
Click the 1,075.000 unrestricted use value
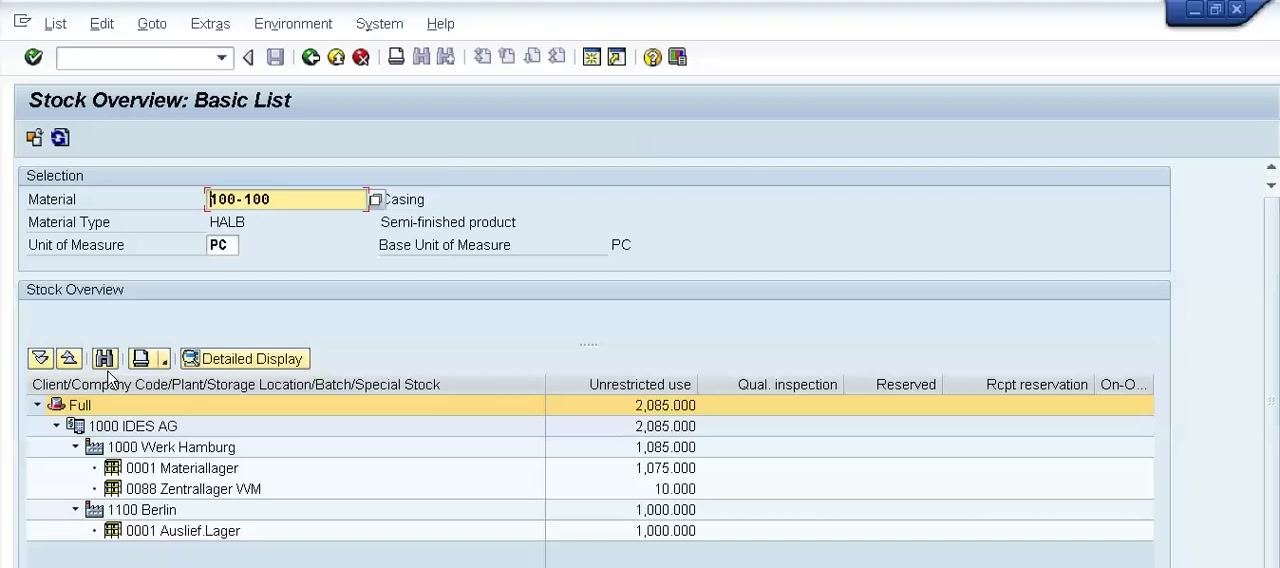(x=665, y=468)
